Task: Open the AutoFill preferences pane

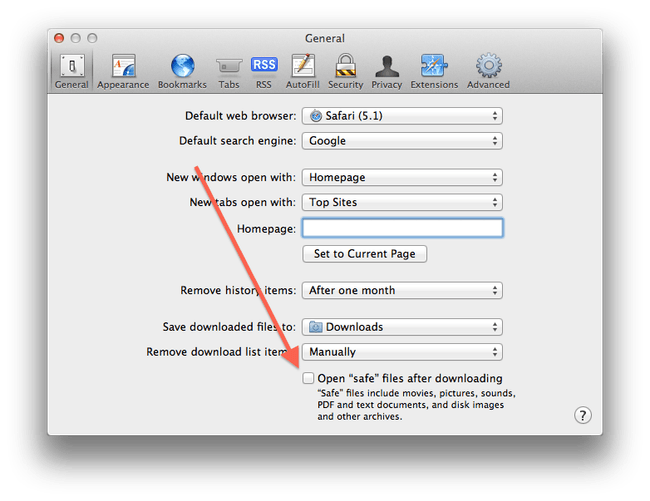Action: [303, 71]
